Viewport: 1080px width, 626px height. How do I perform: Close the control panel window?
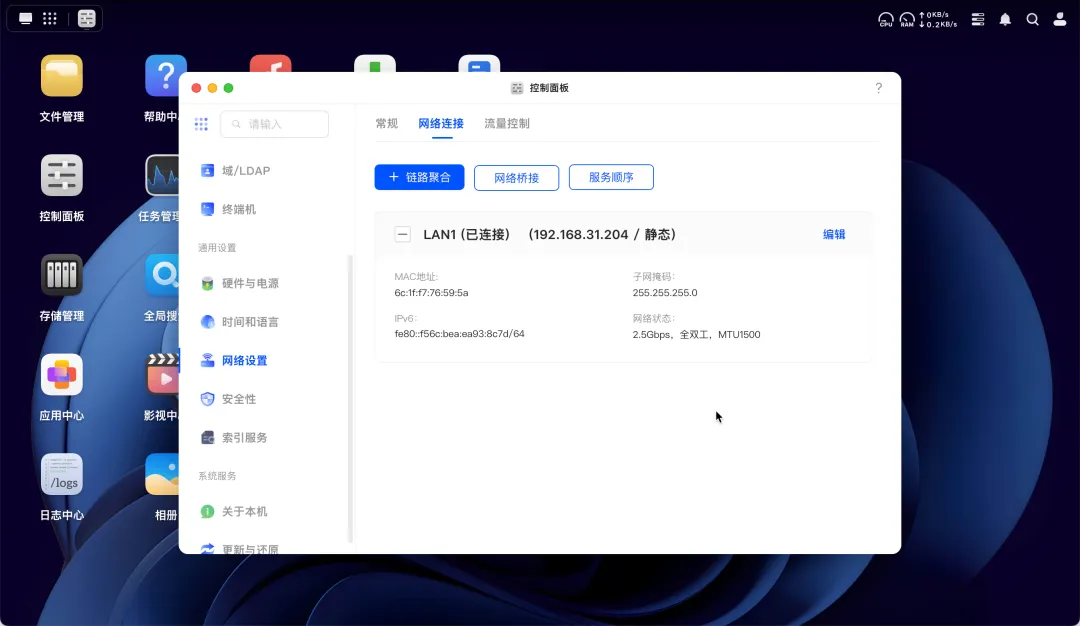pos(196,88)
